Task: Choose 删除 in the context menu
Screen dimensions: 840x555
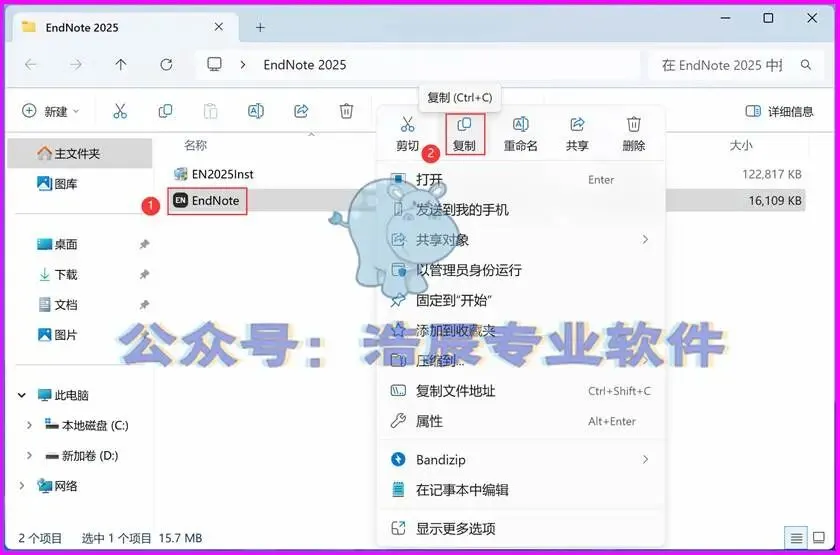Action: pos(634,134)
